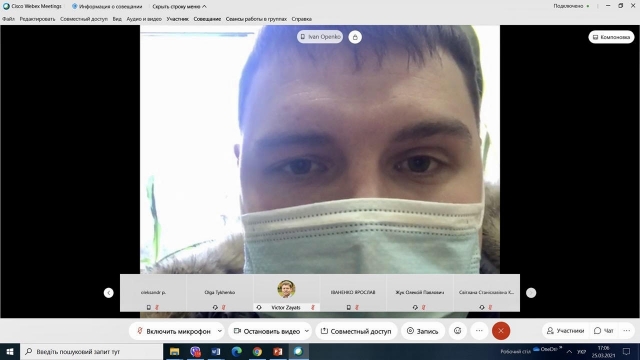This screenshot has height=360, width=640.
Task: Open the Совещание menu
Action: [207, 19]
